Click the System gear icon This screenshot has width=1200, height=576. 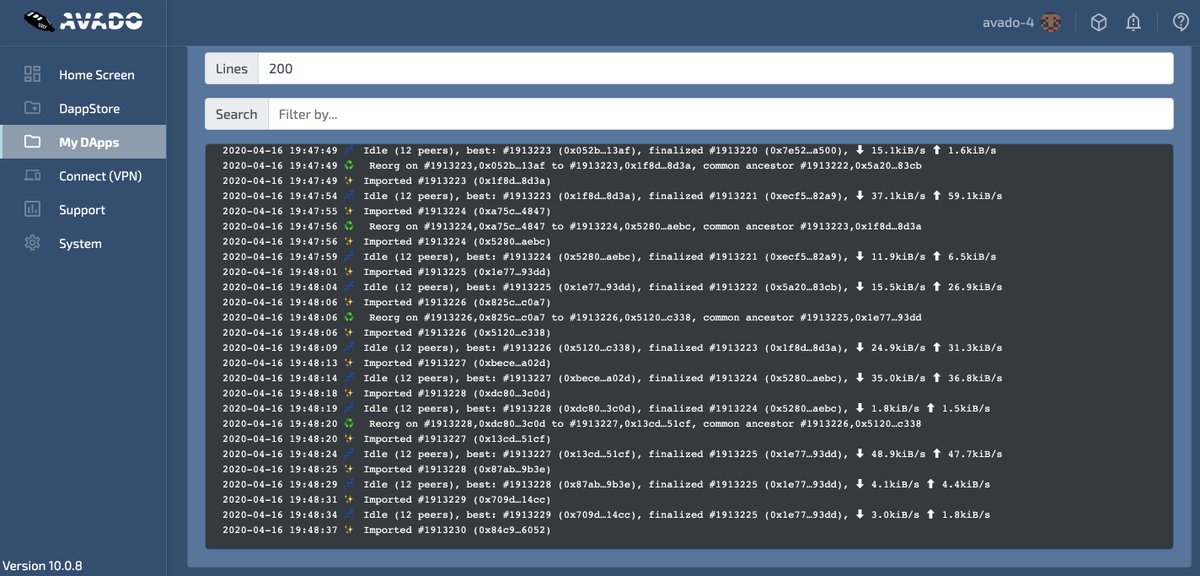pos(32,243)
